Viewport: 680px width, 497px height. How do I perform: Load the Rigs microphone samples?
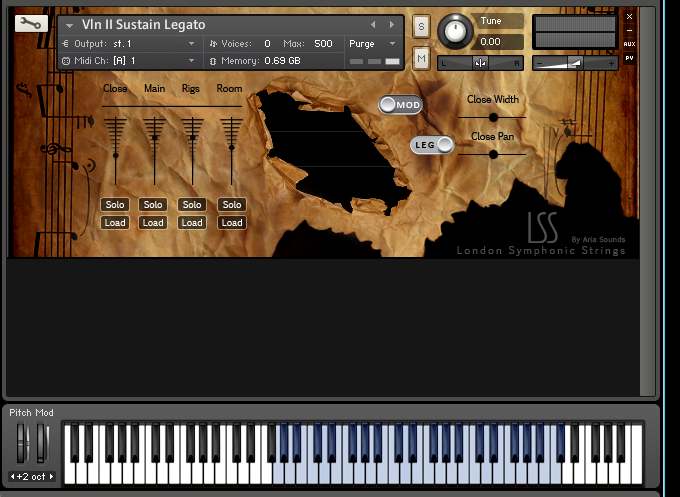pyautogui.click(x=192, y=223)
